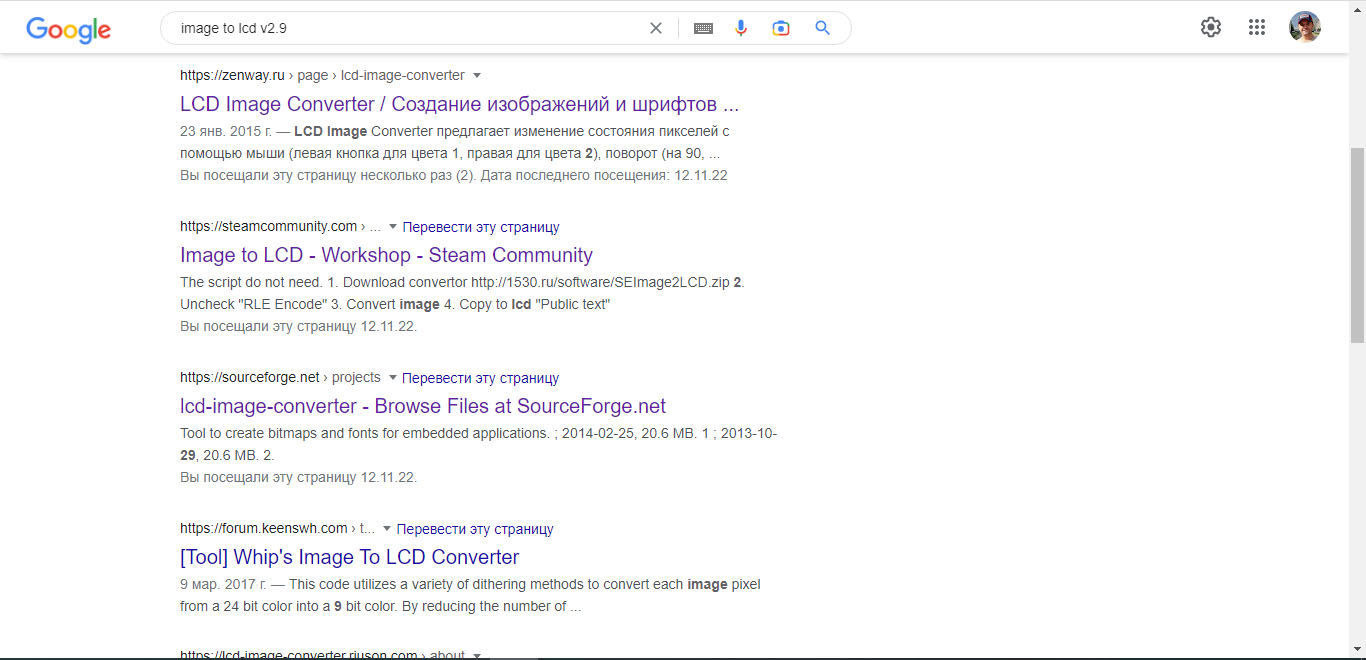Translate the forum.keenswh.com page link
Image resolution: width=1366 pixels, height=660 pixels.
pyautogui.click(x=475, y=529)
